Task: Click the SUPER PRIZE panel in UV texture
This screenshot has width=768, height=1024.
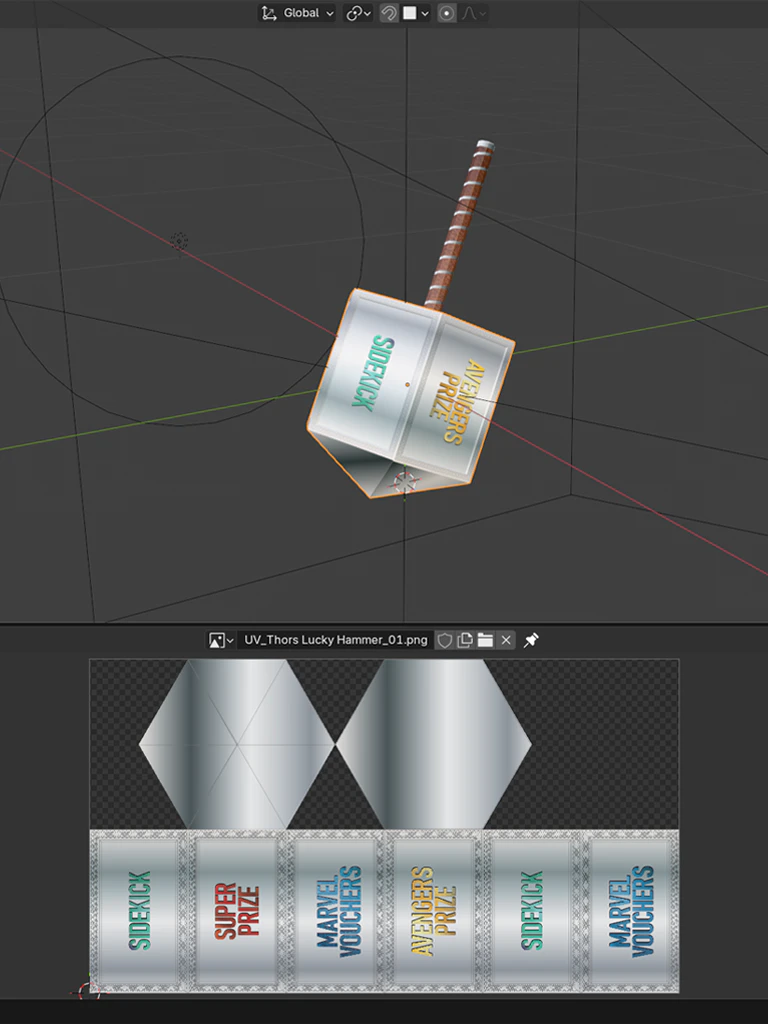Action: coord(236,911)
